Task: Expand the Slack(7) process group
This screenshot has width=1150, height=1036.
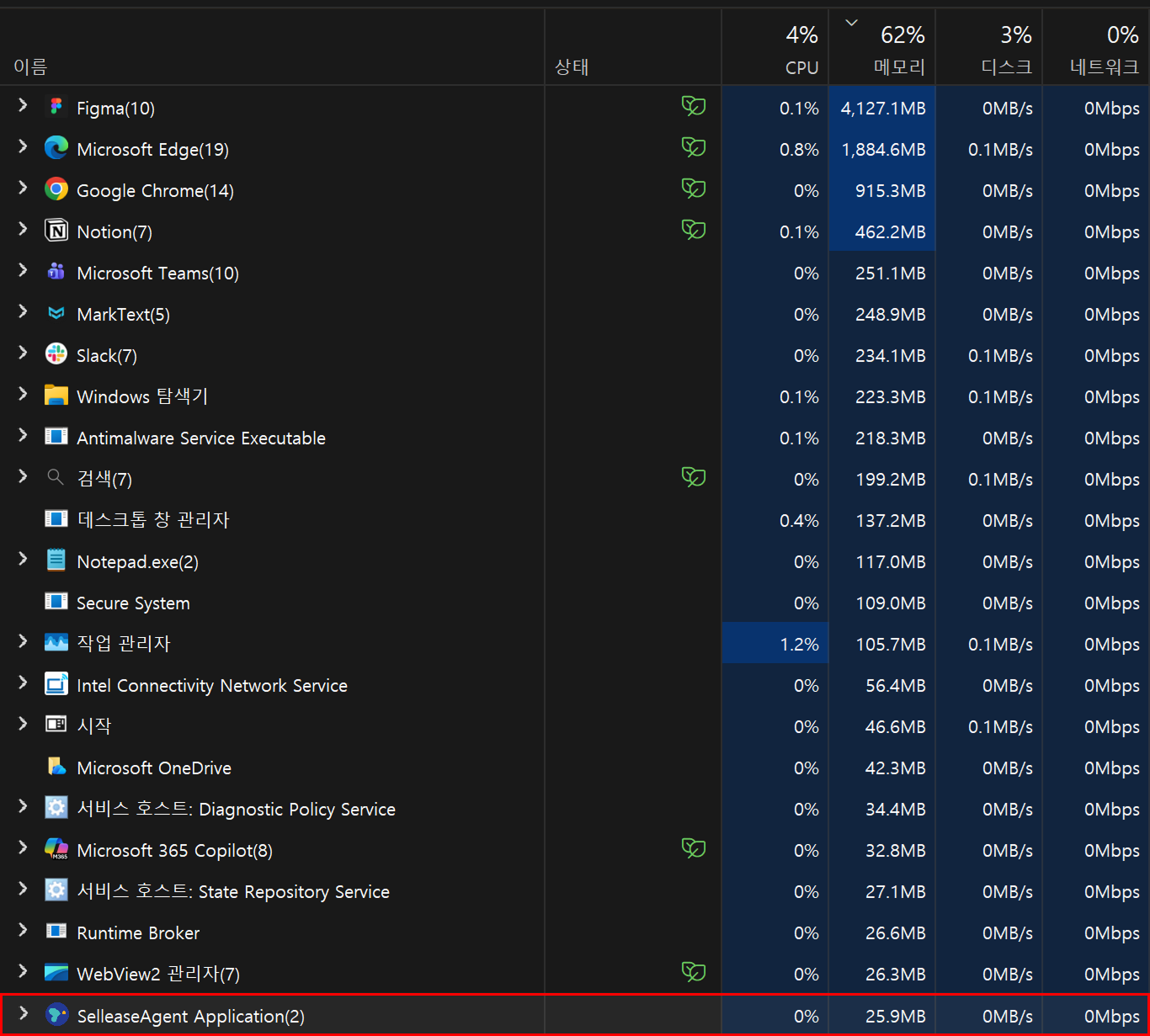Action: point(23,353)
